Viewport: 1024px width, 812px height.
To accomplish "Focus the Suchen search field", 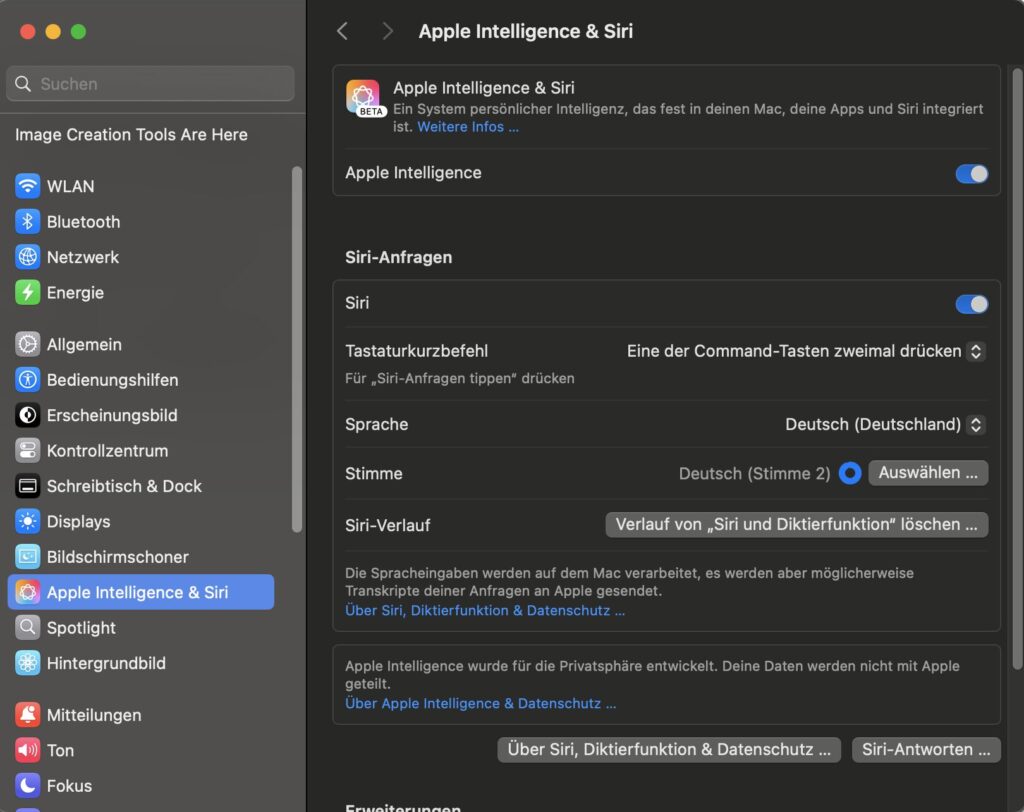I will coord(150,84).
